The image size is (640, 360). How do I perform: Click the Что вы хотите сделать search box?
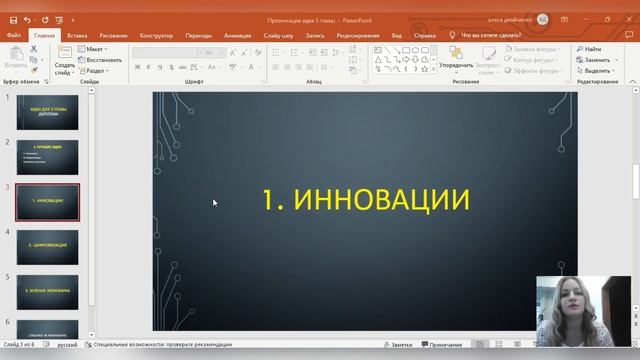[x=491, y=36]
